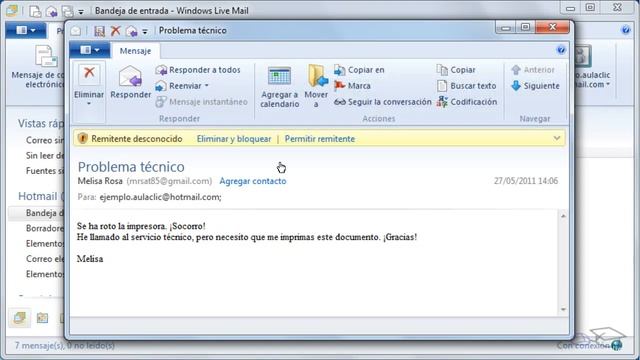This screenshot has height=360, width=640.
Task: Click Vistas rápidas heading in main window
Action: point(41,123)
